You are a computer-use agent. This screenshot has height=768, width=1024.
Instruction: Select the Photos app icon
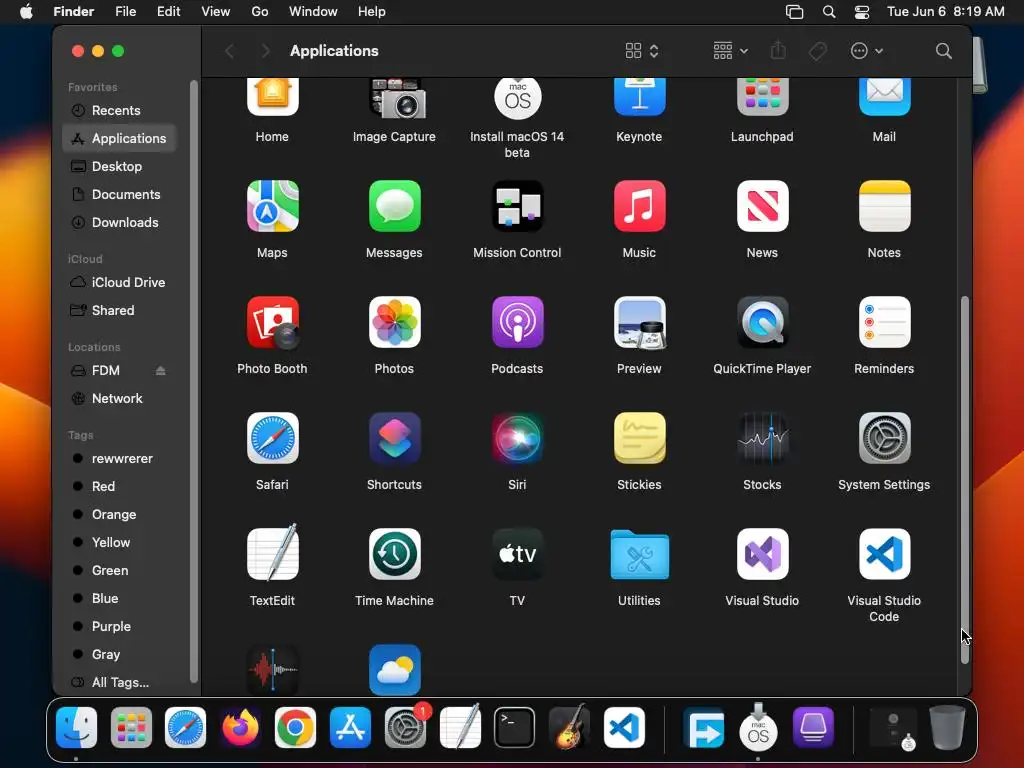click(x=394, y=323)
